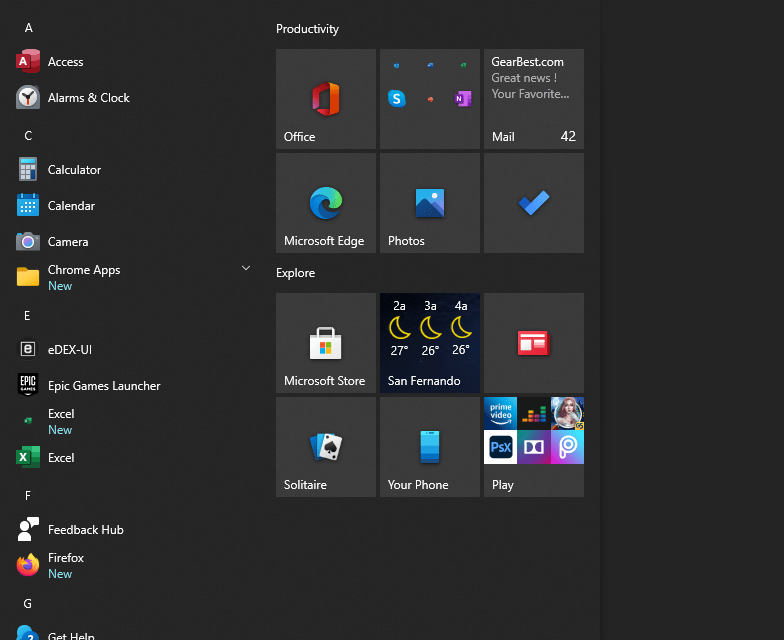Open the red News tile
The height and width of the screenshot is (640, 784).
534,343
